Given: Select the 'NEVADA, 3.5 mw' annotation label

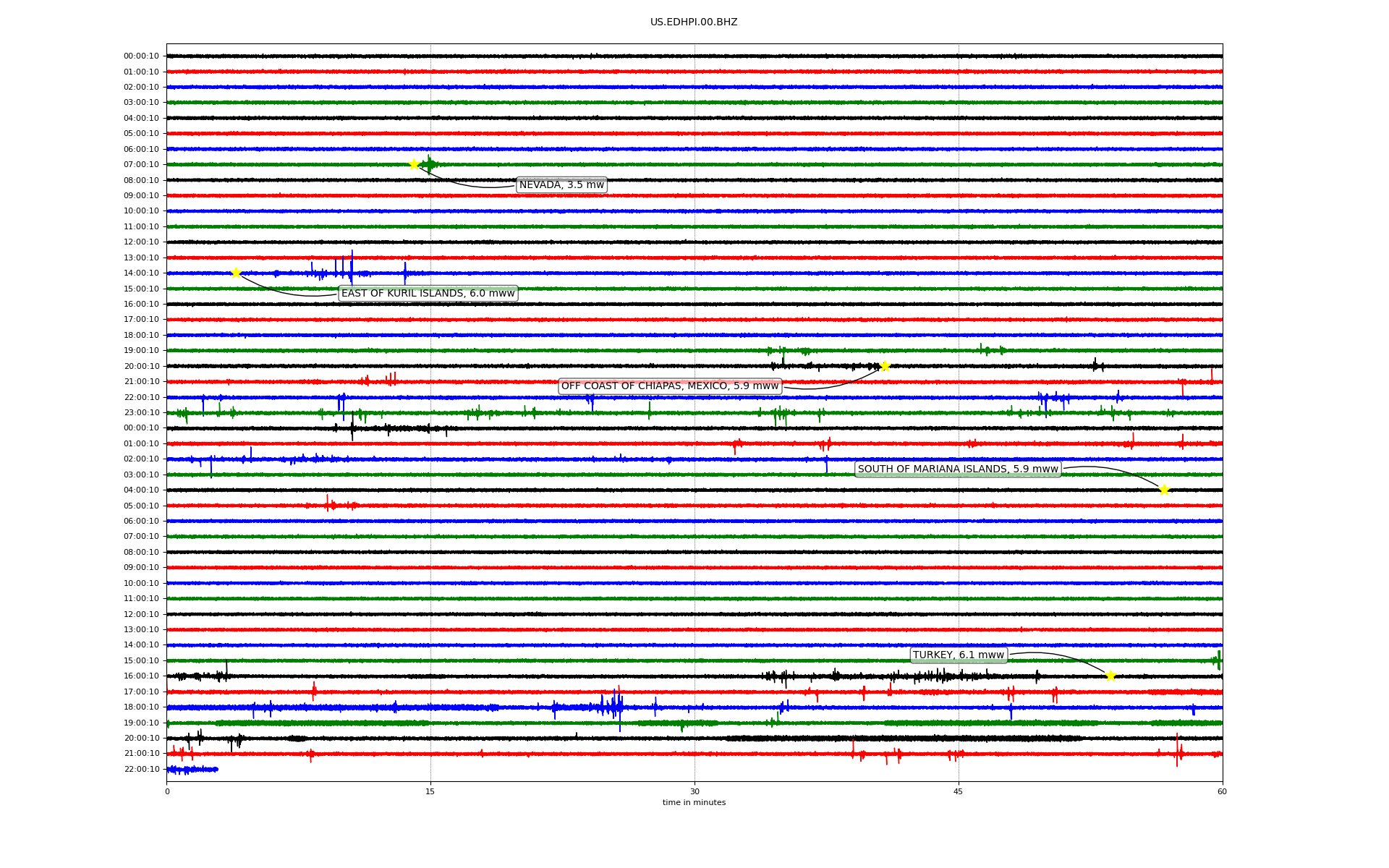Looking at the screenshot, I should tap(561, 185).
